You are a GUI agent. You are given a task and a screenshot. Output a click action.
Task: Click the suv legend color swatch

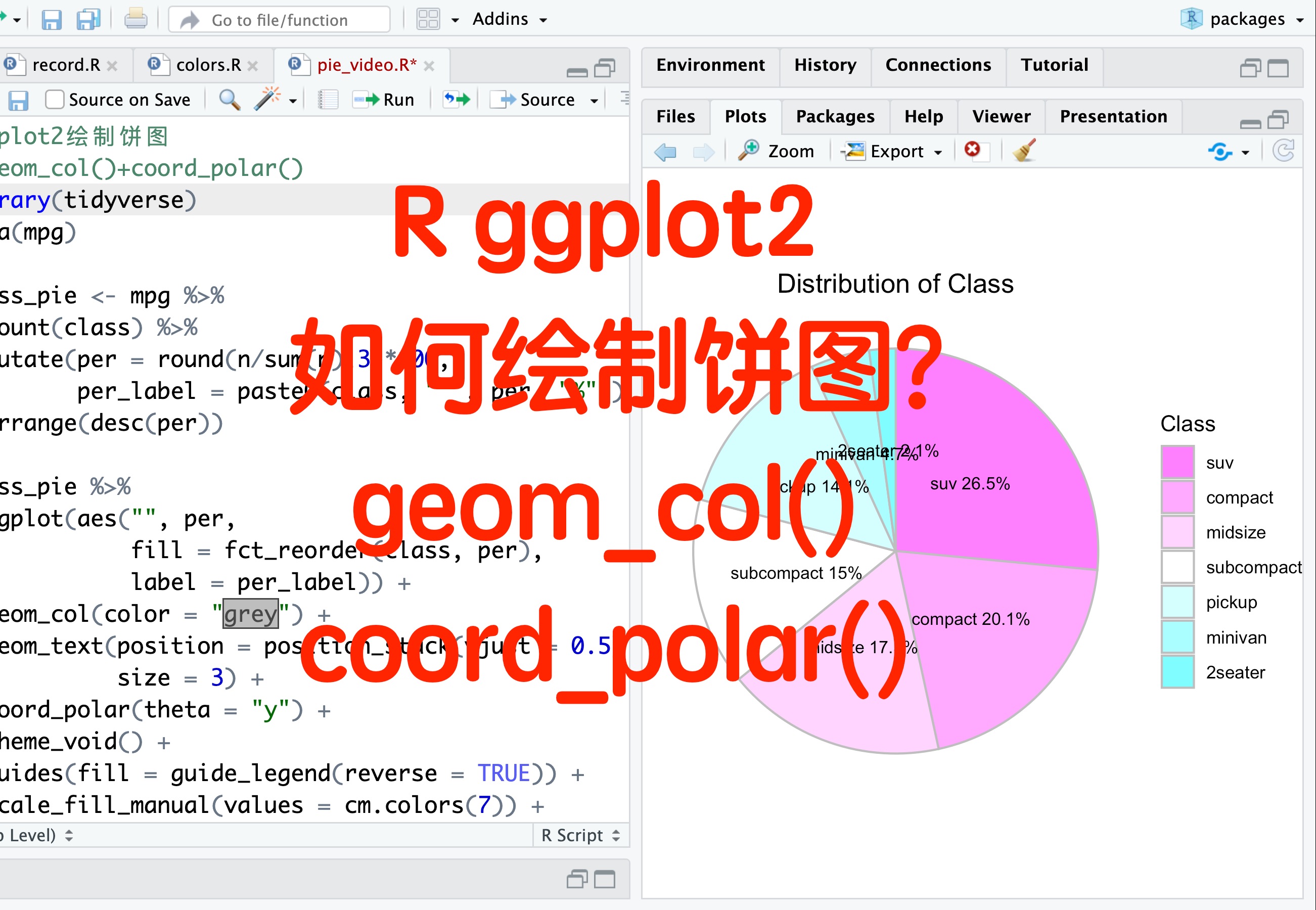[1177, 462]
